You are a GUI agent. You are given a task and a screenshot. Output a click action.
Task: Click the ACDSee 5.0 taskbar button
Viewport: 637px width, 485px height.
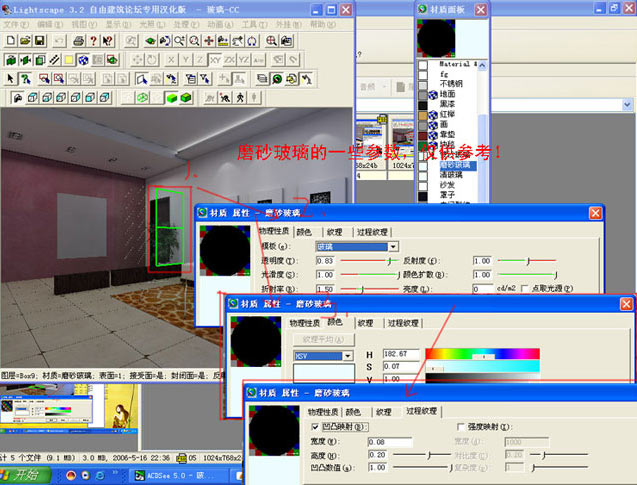point(181,475)
